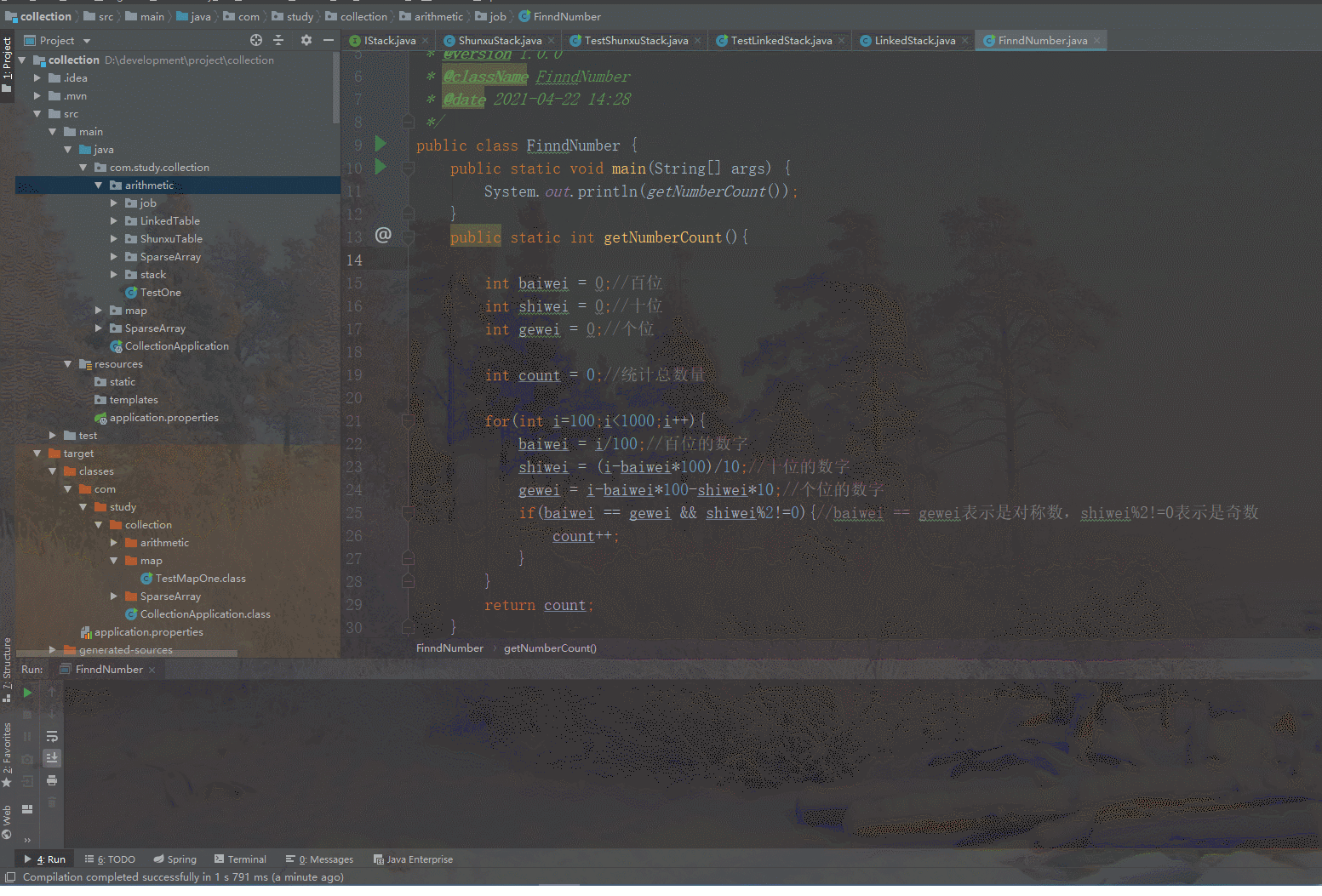Toggle scroll to end in Run console
Screen dimensions: 1322x896
[52, 757]
